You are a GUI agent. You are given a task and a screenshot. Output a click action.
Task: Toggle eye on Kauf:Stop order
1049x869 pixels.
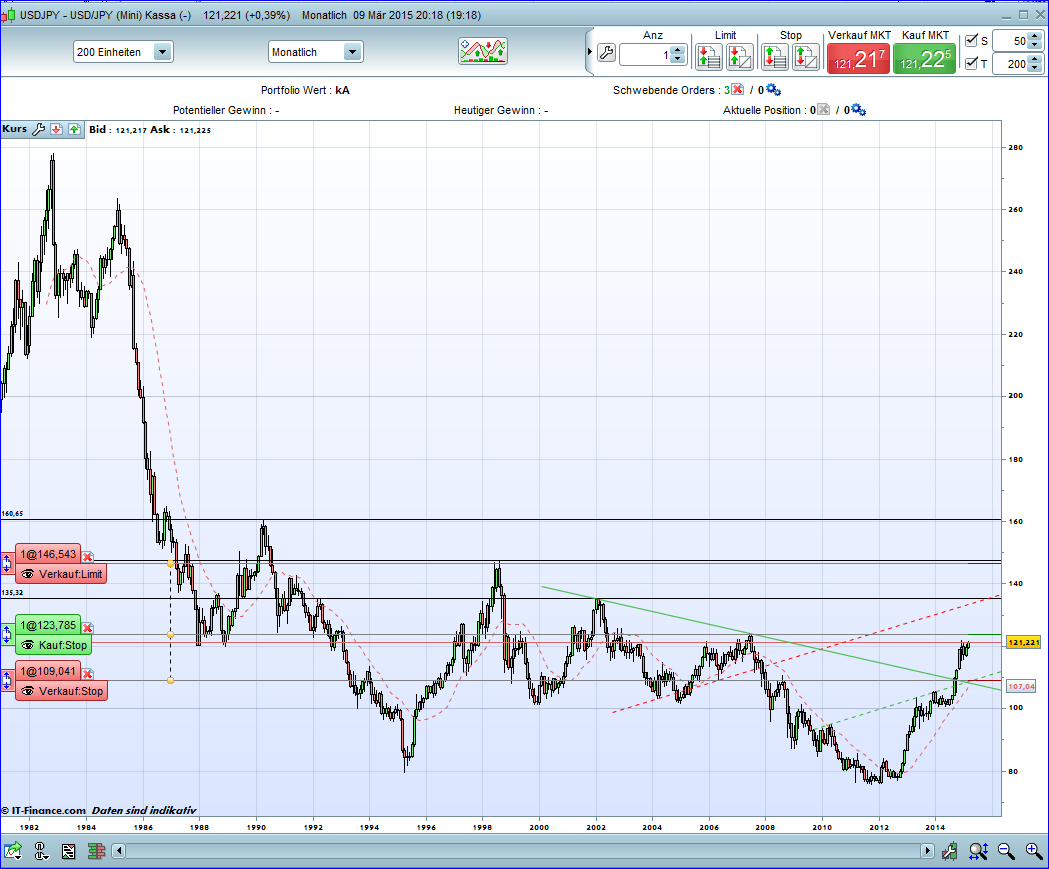27,645
